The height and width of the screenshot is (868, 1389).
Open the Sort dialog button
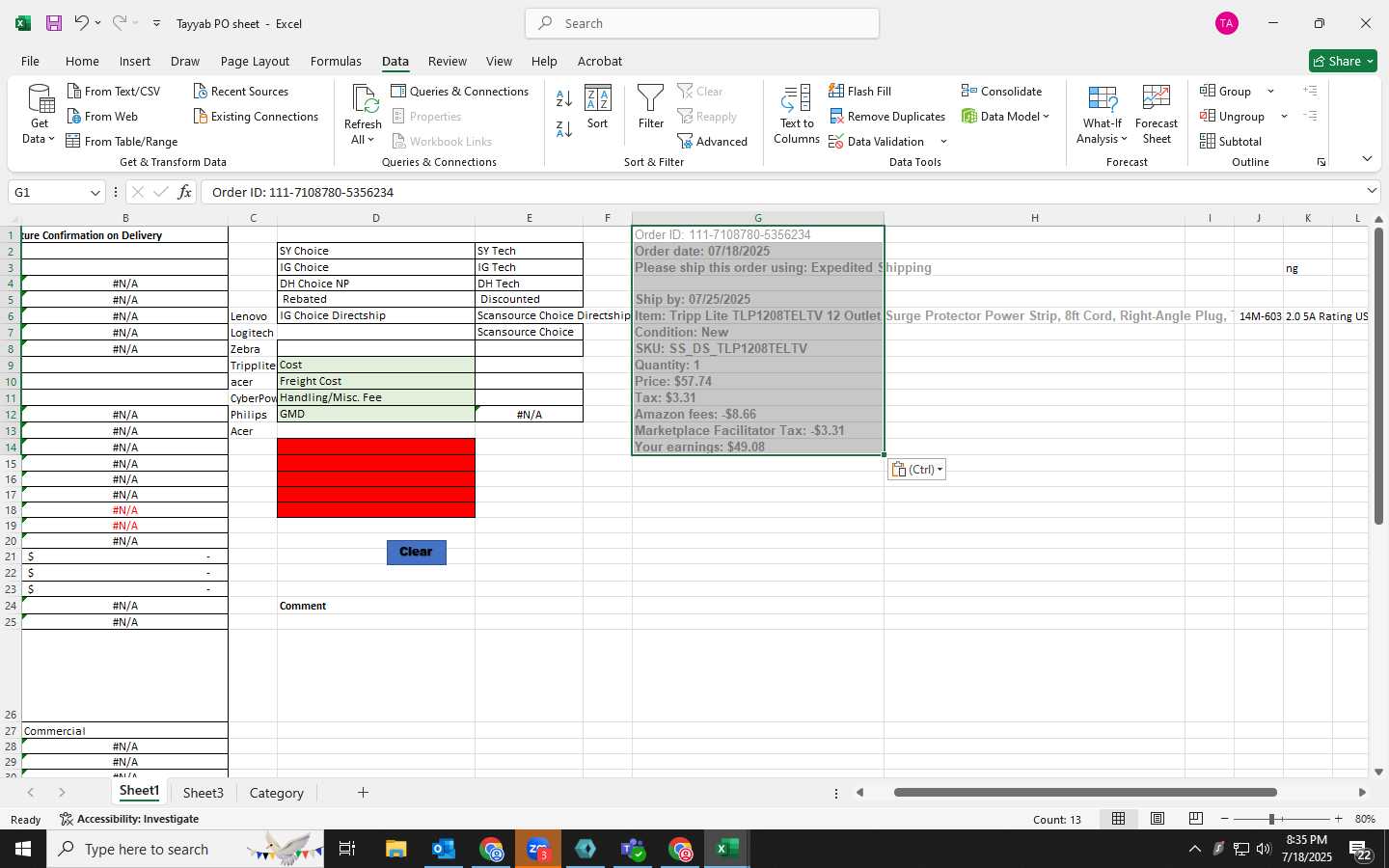(598, 108)
